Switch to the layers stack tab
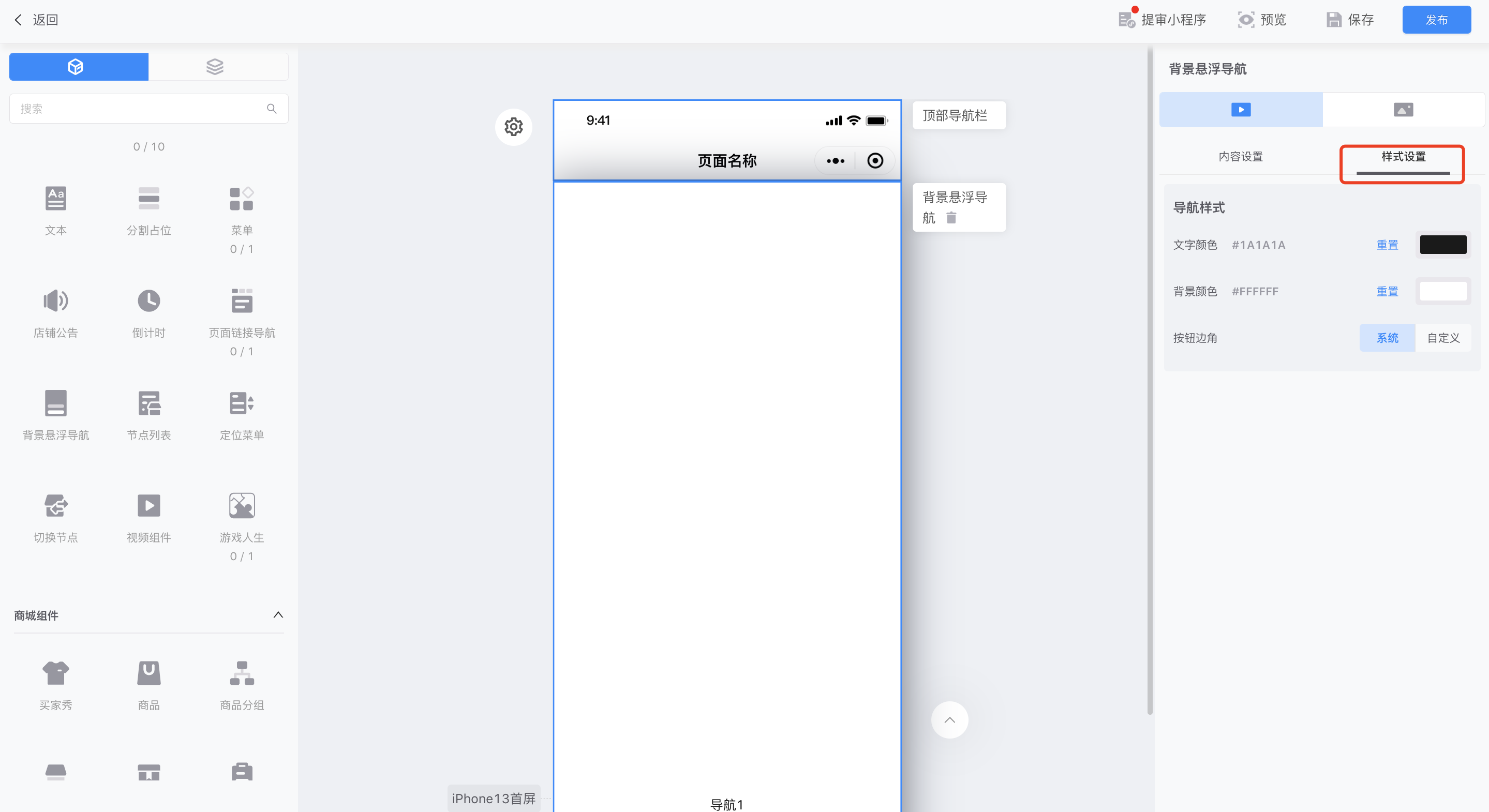Screen dimensions: 1489x812 218,67
